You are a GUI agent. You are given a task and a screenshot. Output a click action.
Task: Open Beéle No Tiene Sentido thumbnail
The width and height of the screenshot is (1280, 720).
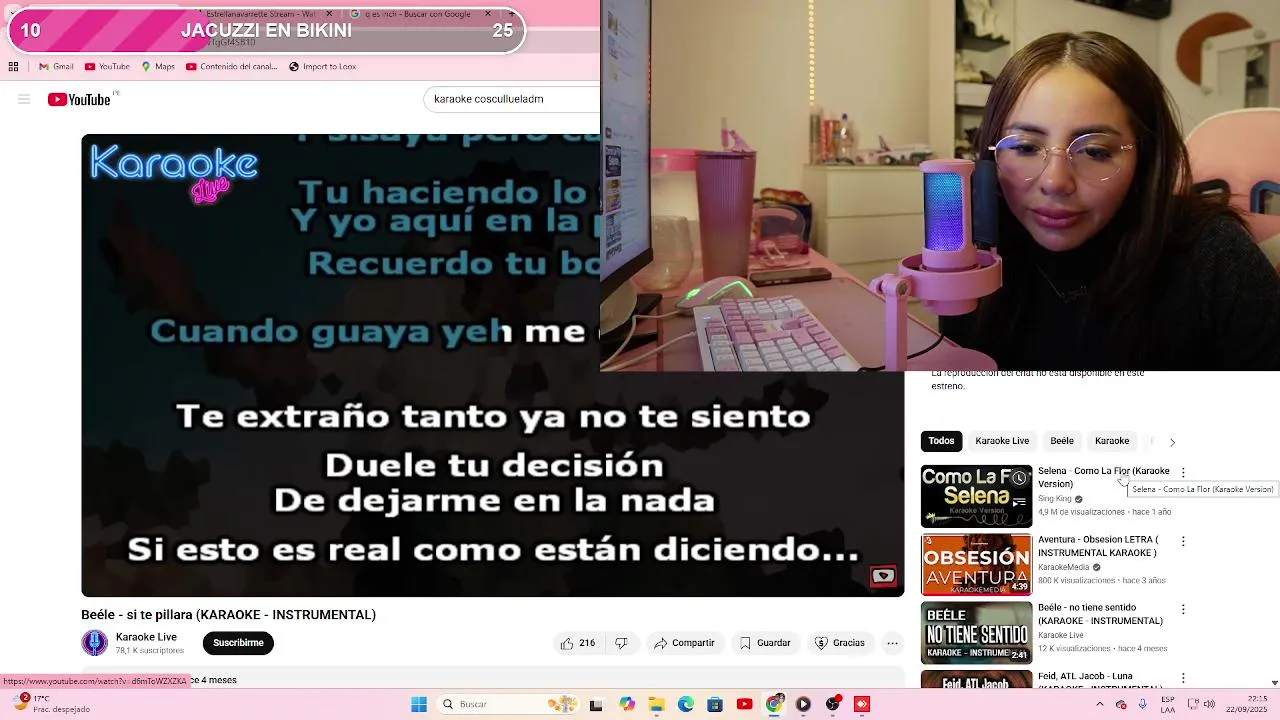pos(976,632)
